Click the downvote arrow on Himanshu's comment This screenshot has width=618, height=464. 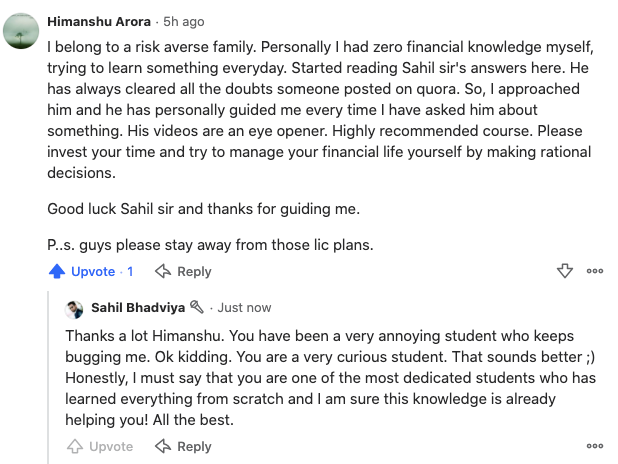564,271
